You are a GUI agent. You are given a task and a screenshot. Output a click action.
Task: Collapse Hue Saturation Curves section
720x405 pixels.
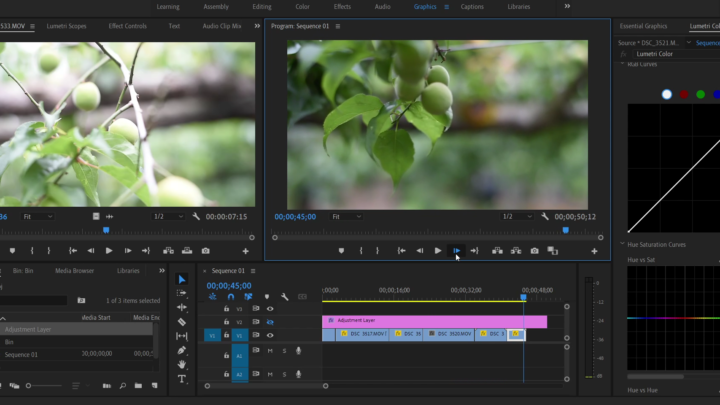pyautogui.click(x=622, y=244)
